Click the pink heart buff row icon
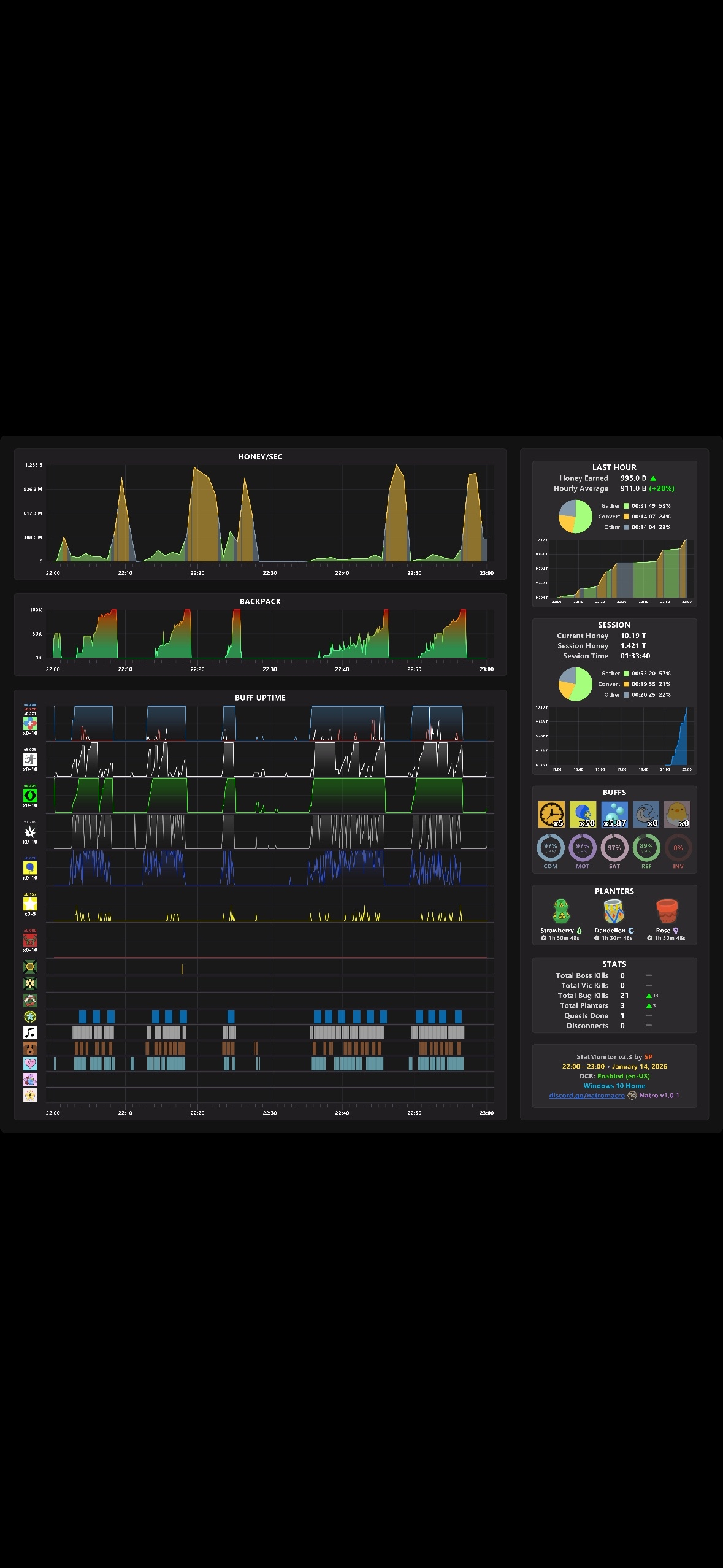Viewport: 723px width, 1568px height. (30, 1063)
